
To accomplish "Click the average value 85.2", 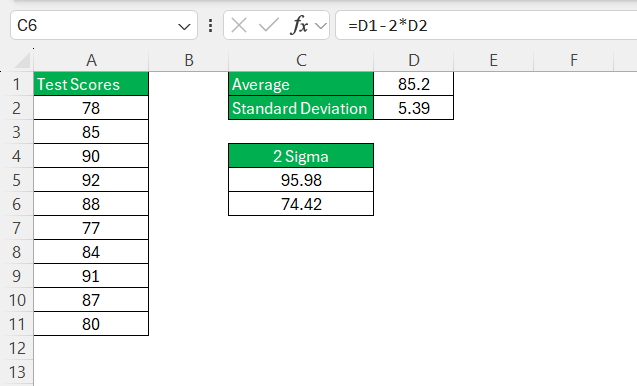I will [414, 84].
